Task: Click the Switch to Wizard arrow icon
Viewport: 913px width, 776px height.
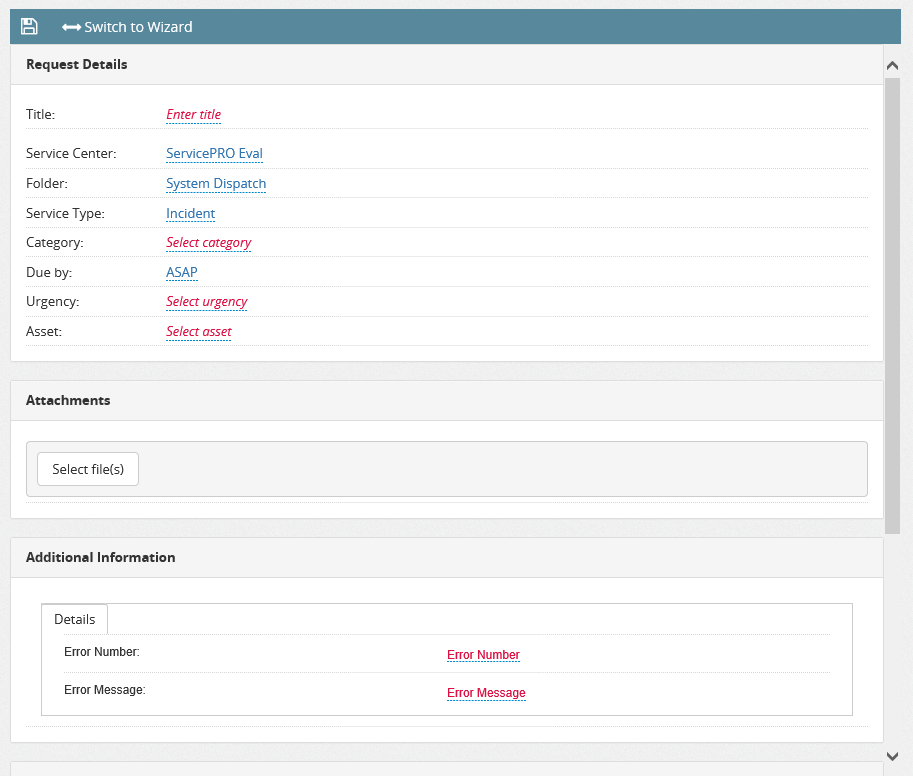Action: 72,27
